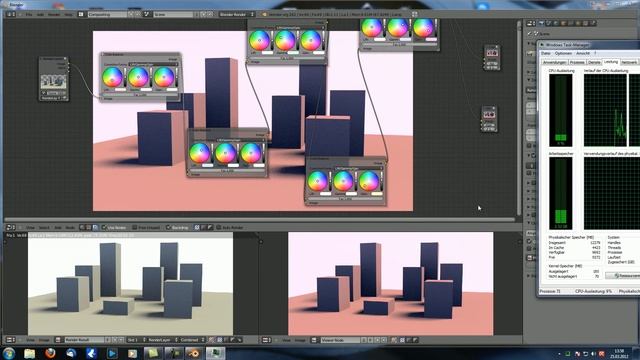Open Windows Explorer folder from the taskbar
This screenshot has height=360, width=640.
(x=29, y=353)
